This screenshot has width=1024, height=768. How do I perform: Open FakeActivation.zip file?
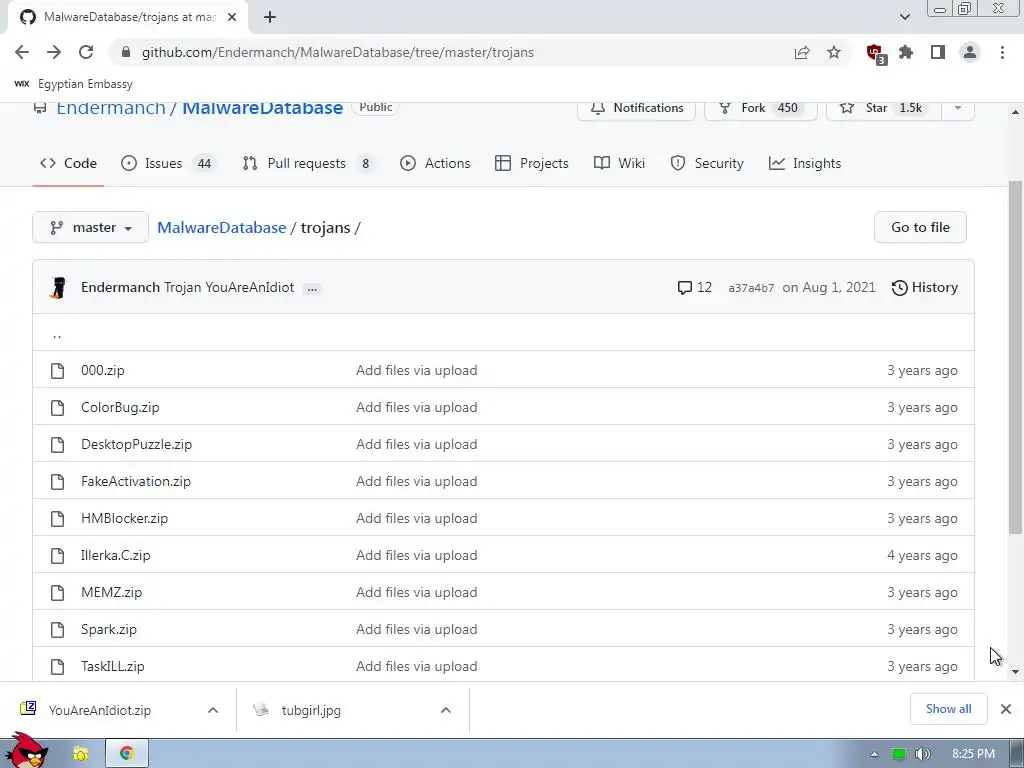pyautogui.click(x=136, y=481)
